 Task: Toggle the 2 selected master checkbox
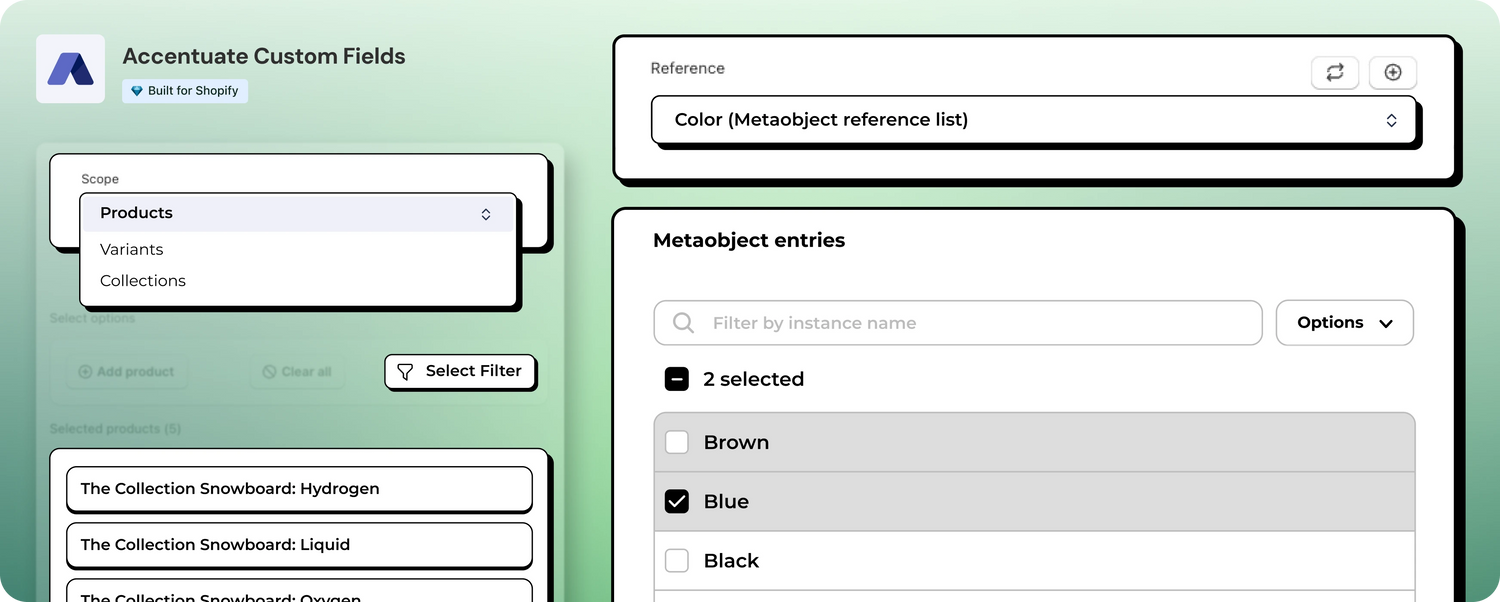(x=677, y=379)
